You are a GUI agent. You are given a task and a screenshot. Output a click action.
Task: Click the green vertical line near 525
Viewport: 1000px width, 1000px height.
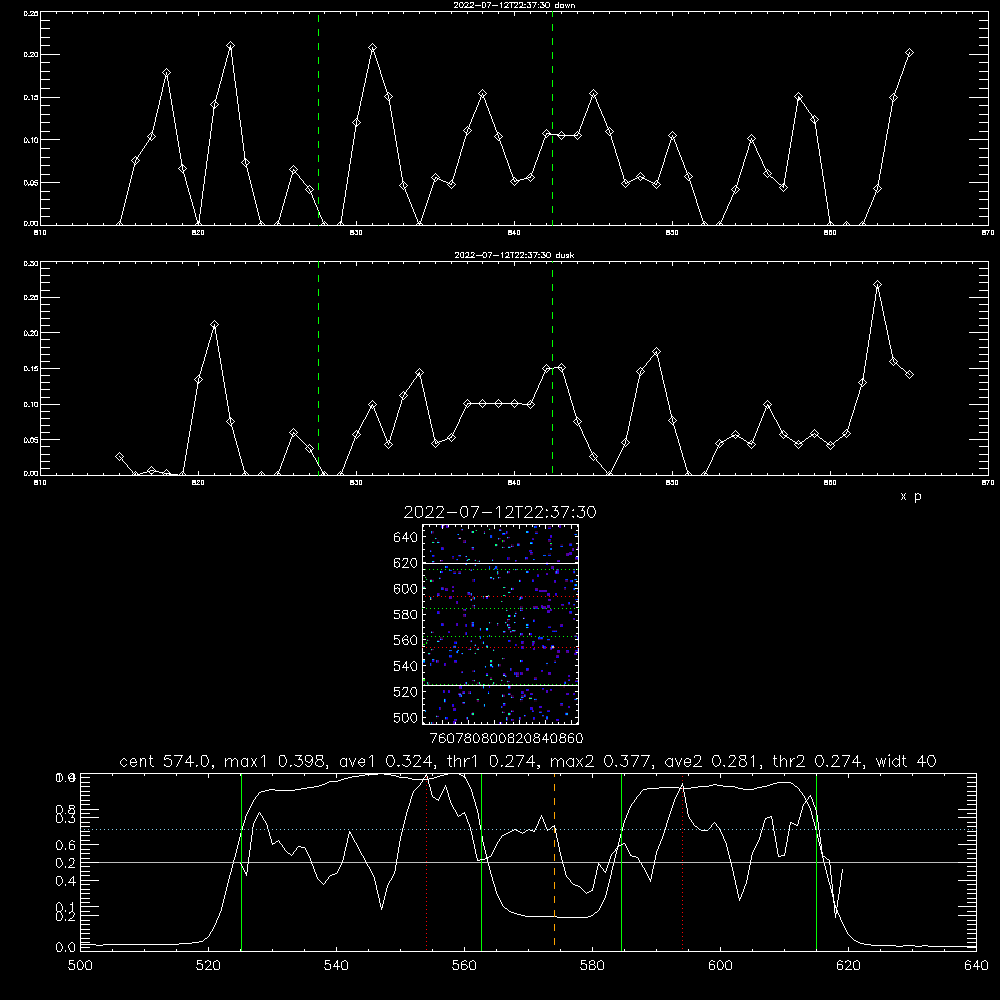pos(241,861)
